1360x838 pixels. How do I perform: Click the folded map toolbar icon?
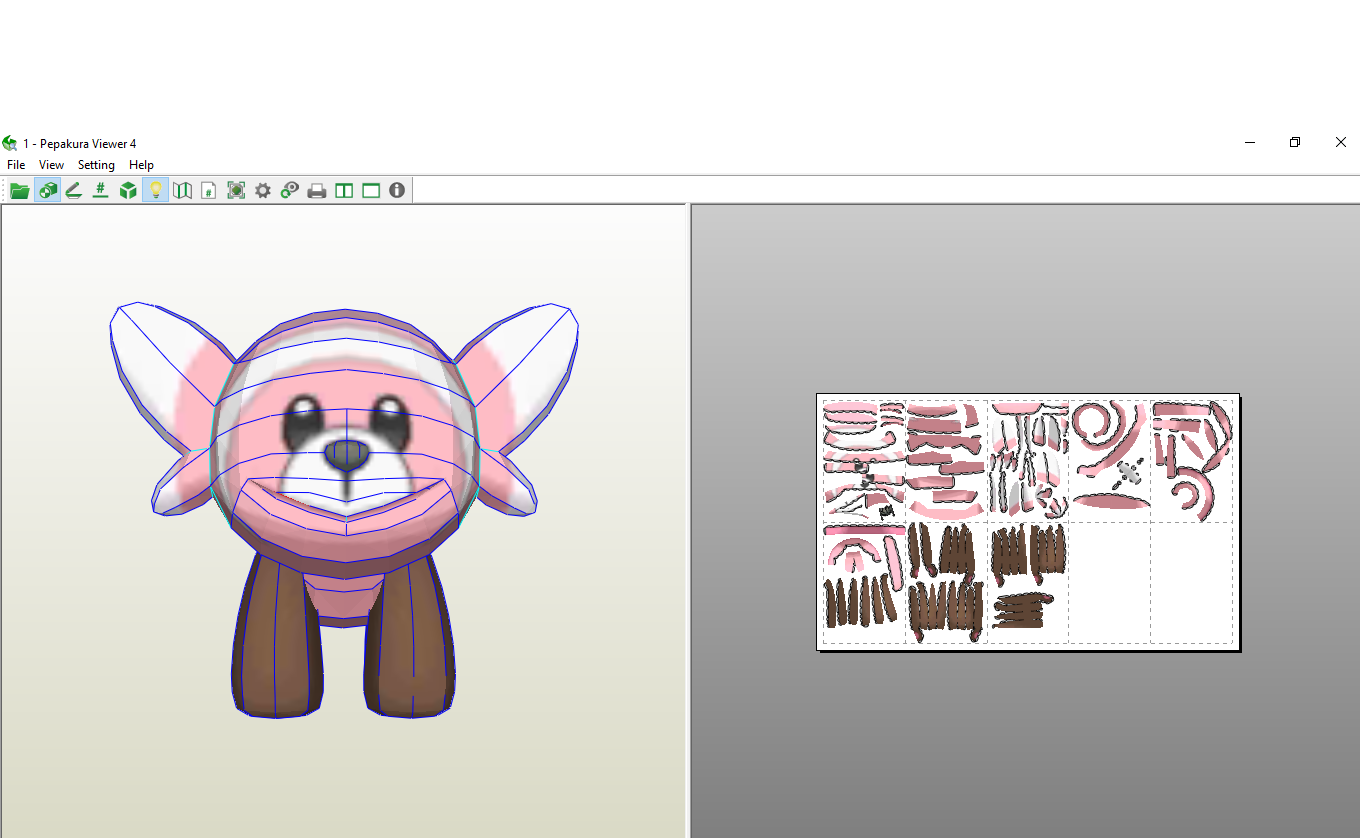pyautogui.click(x=182, y=190)
